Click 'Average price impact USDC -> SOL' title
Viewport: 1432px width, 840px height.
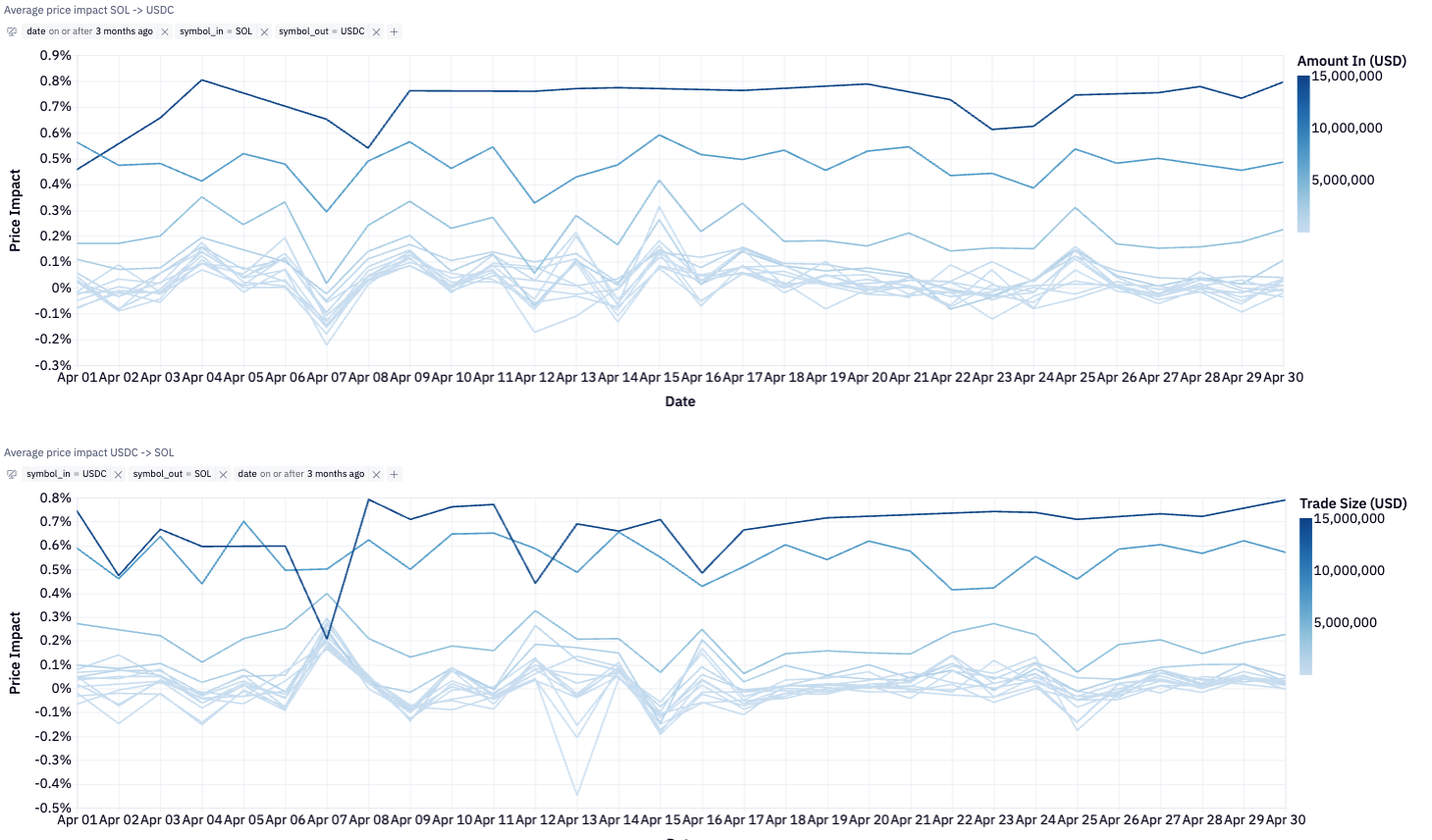click(89, 452)
